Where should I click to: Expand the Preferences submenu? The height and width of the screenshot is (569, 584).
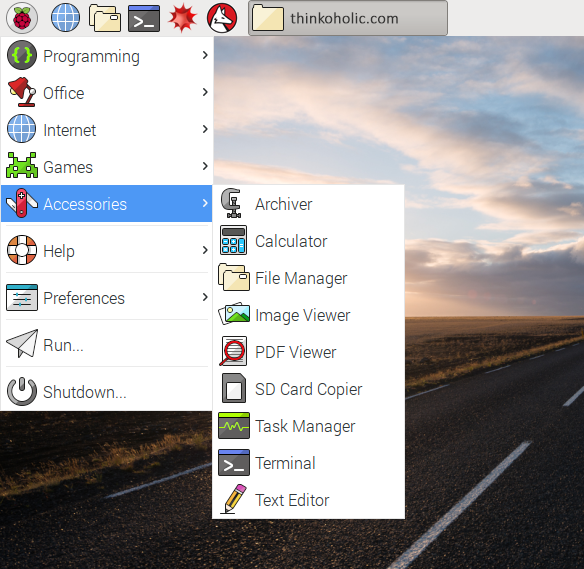click(x=107, y=297)
